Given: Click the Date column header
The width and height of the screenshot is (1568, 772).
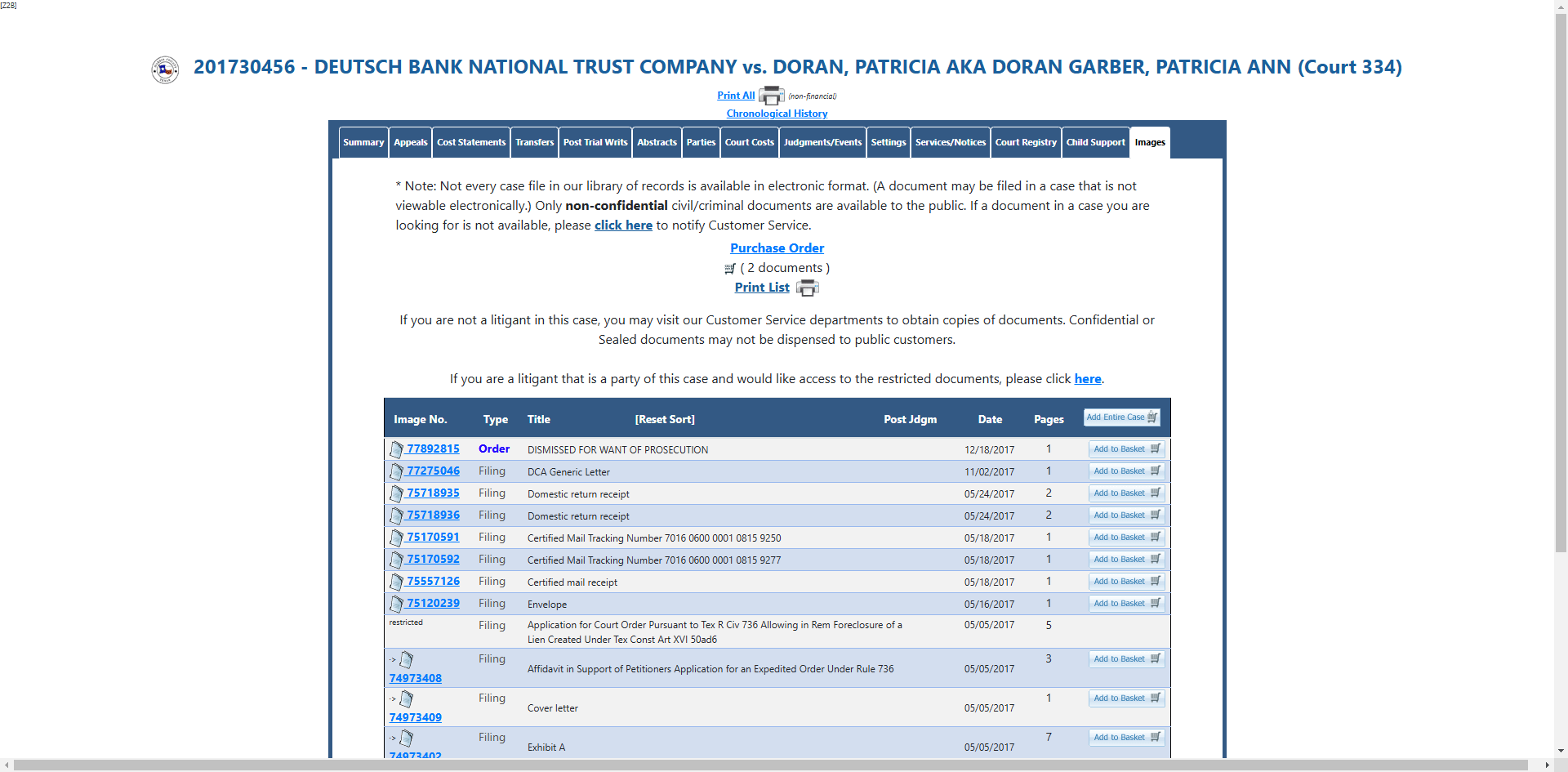Looking at the screenshot, I should pyautogui.click(x=990, y=420).
